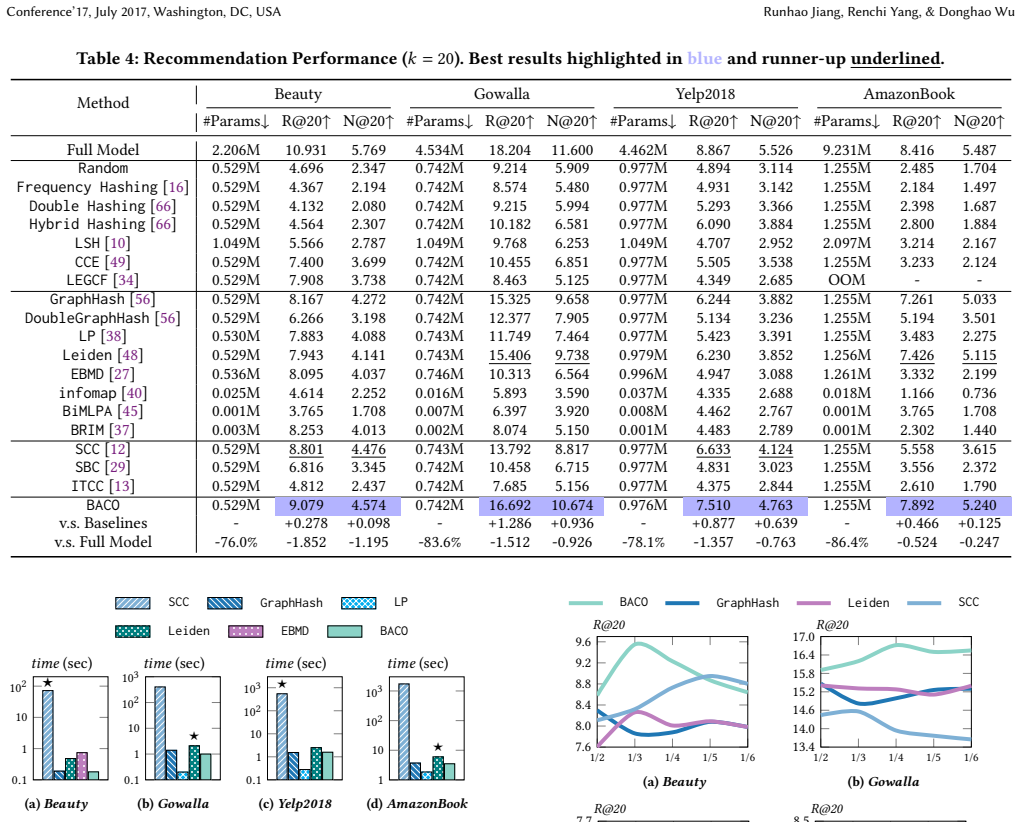
Task: Click the "Gowalla" header in the table
Action: tap(501, 94)
